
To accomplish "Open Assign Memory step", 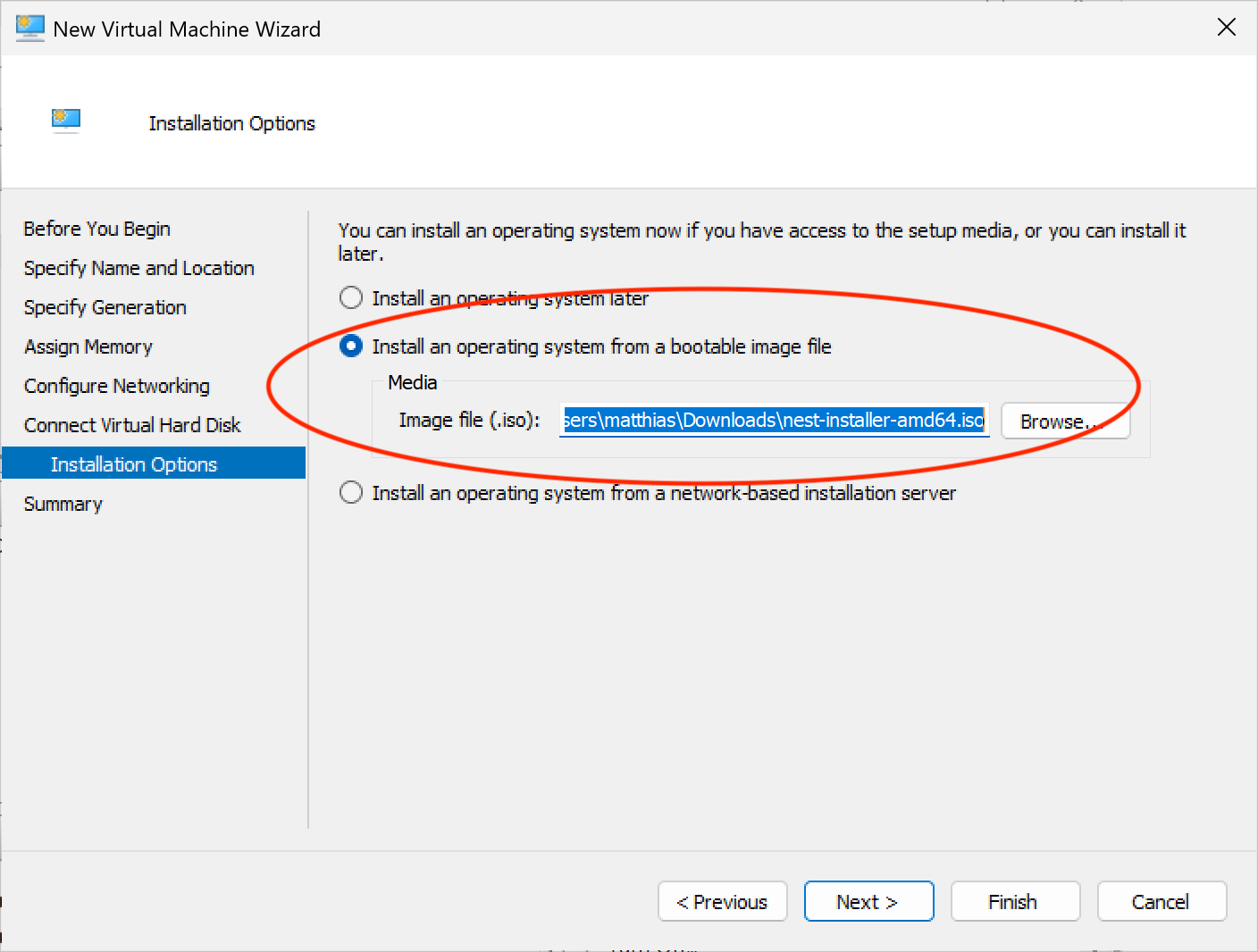I will (x=88, y=347).
